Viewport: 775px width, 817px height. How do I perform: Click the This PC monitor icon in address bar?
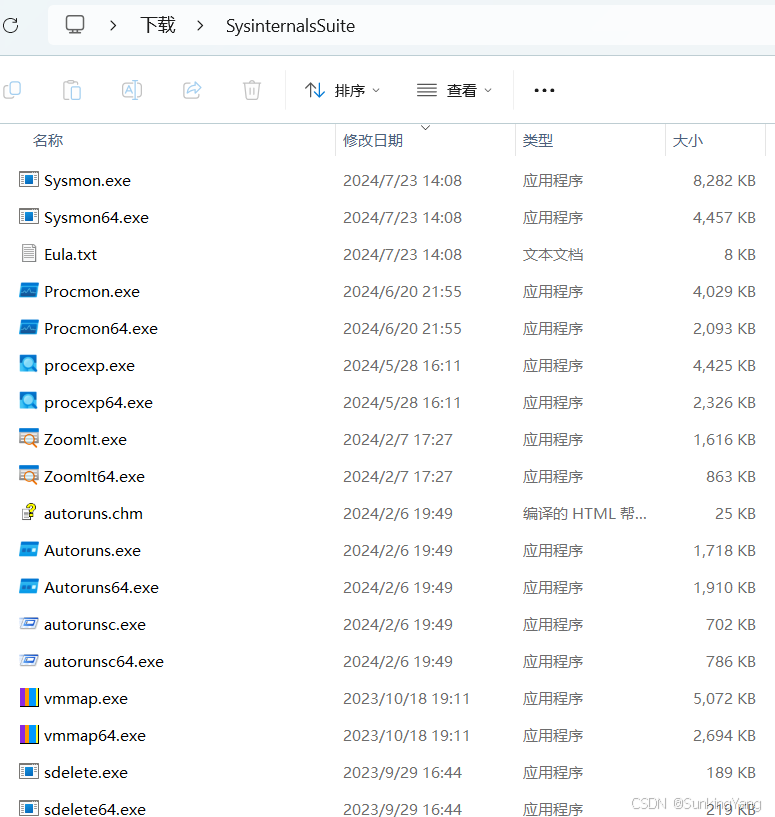(x=75, y=24)
